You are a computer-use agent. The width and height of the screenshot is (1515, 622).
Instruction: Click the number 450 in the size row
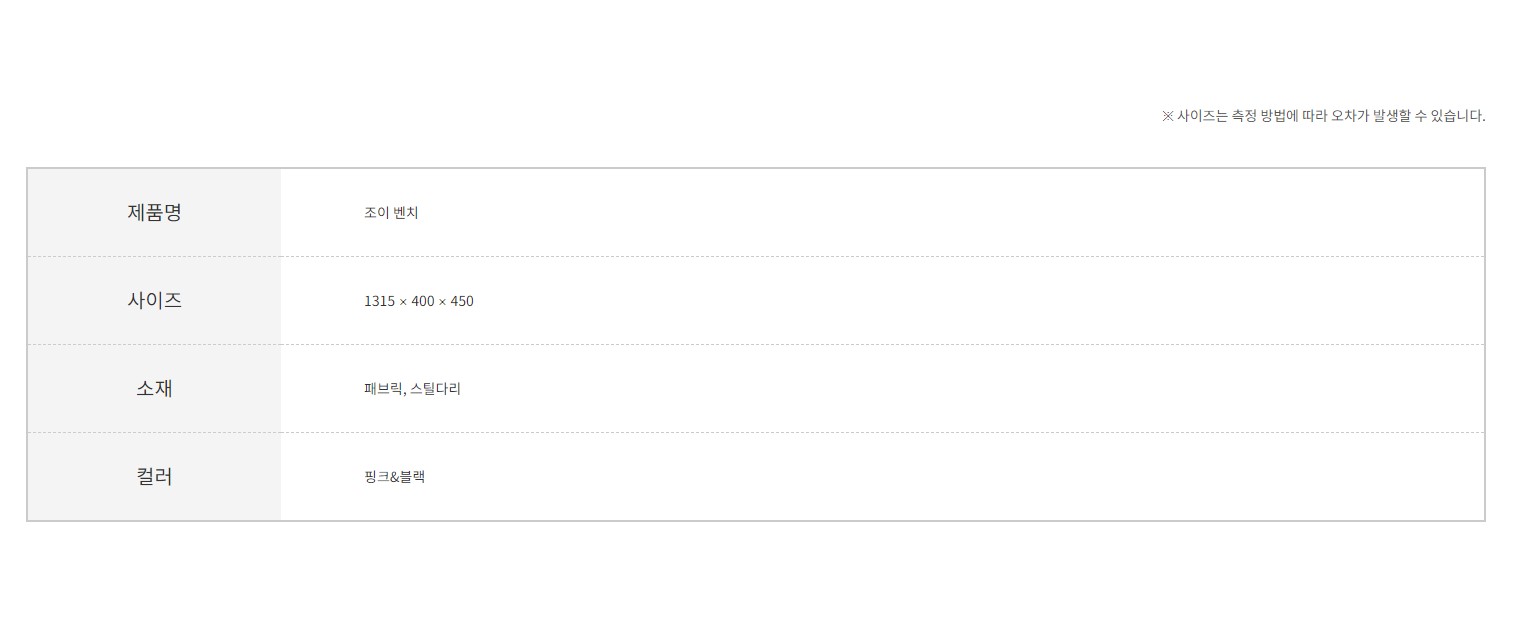pos(462,301)
